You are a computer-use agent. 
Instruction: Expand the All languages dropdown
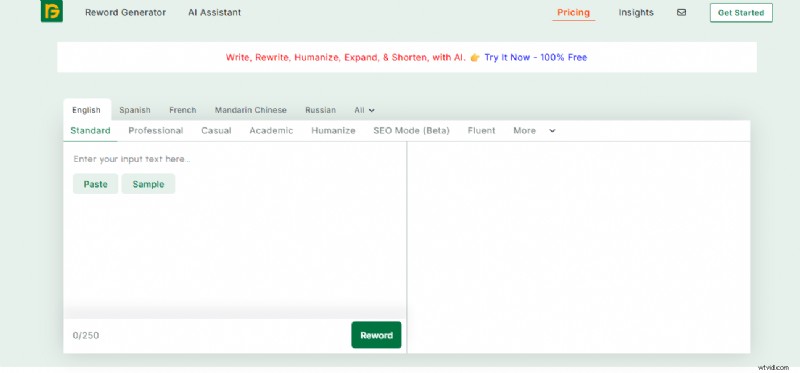coord(364,110)
